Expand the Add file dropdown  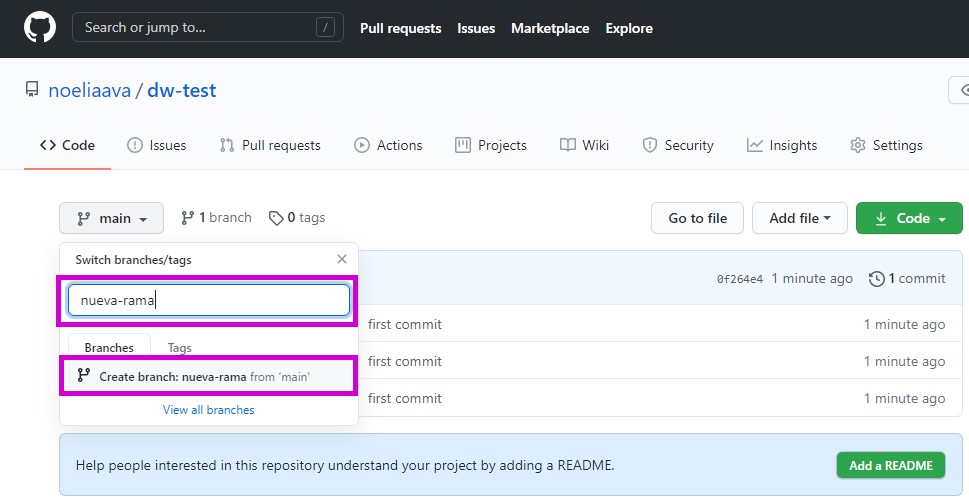800,218
